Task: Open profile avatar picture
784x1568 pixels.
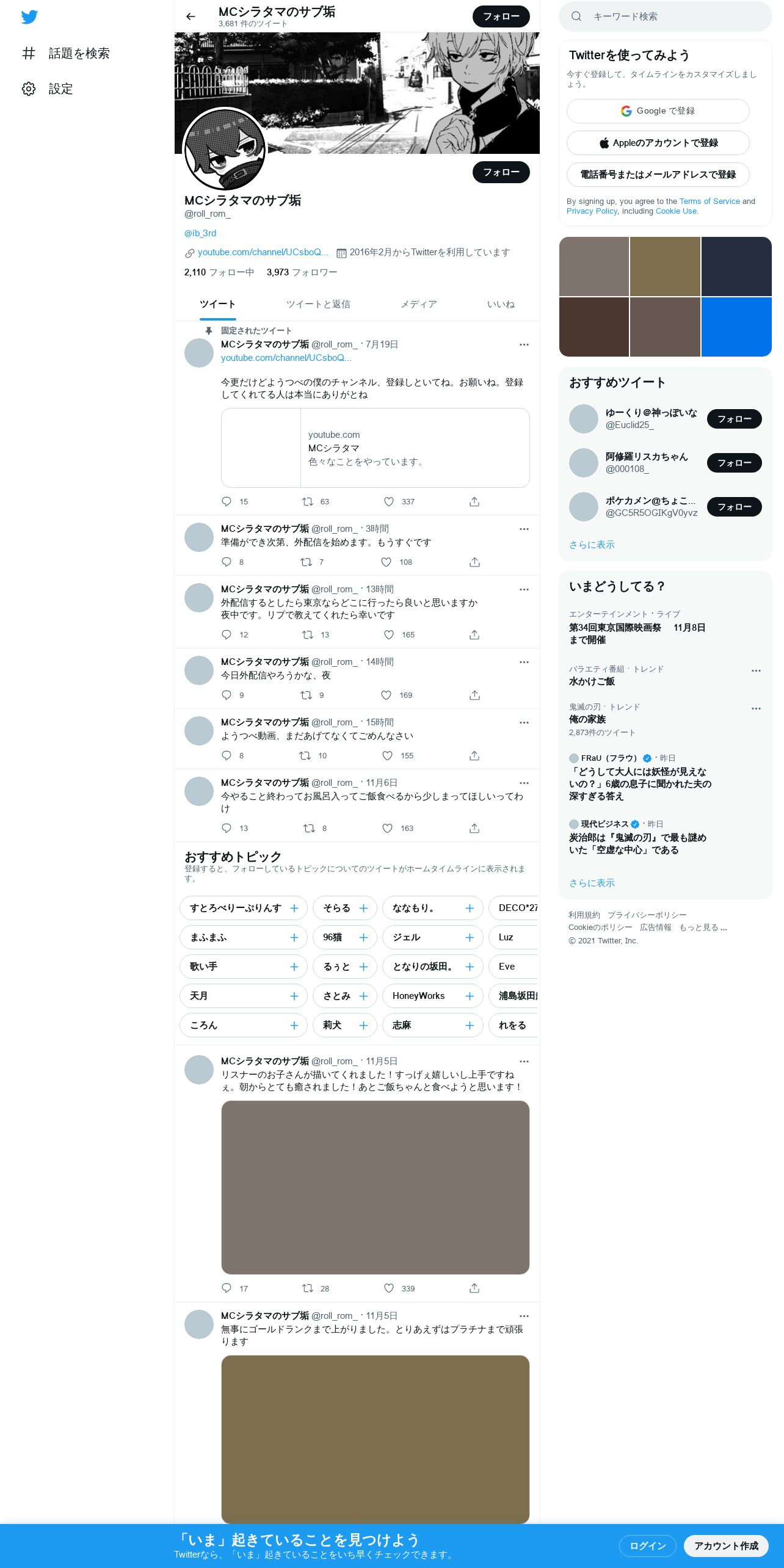Action: (x=225, y=149)
